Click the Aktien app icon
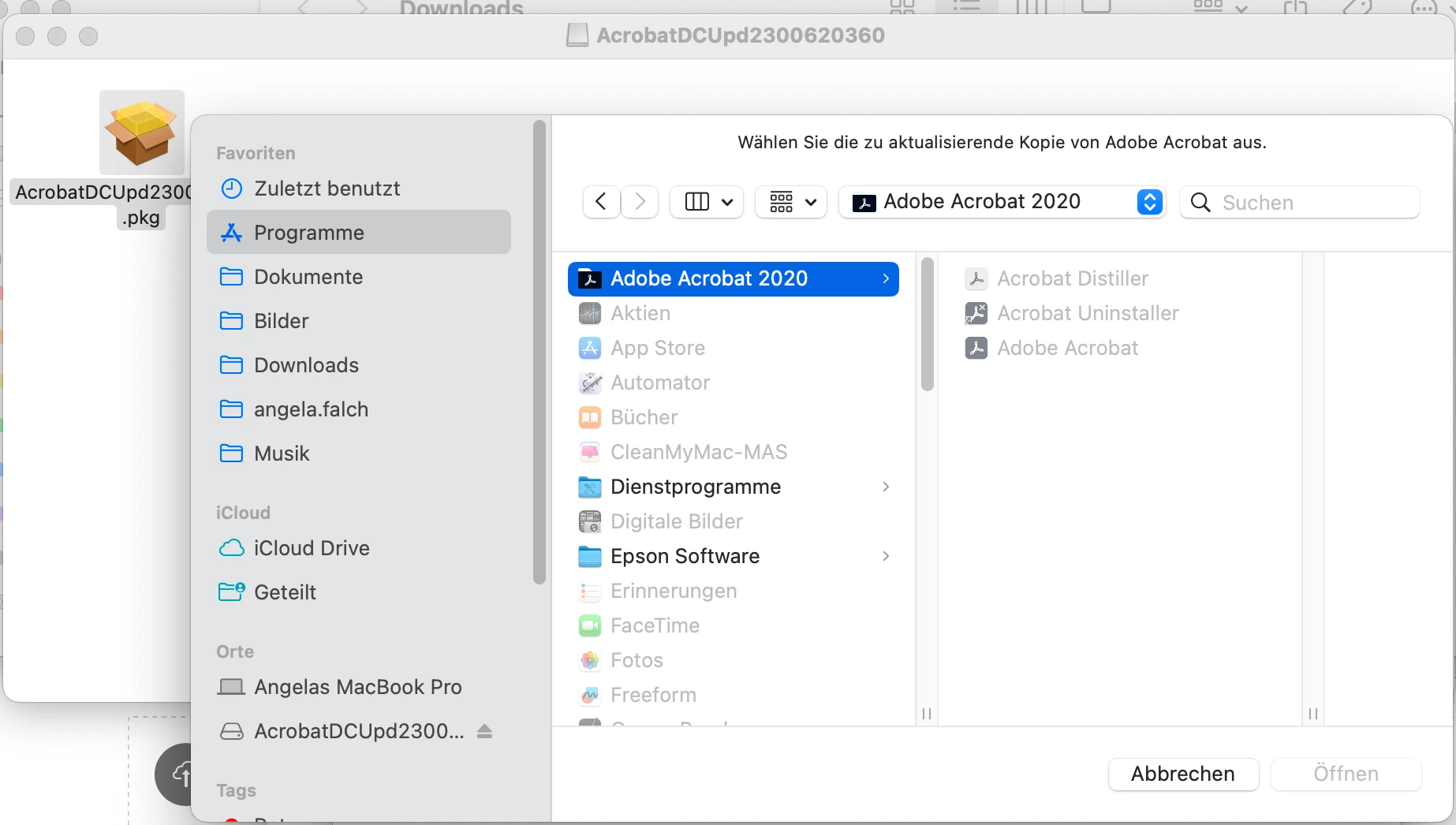This screenshot has width=1456, height=825. pos(590,313)
